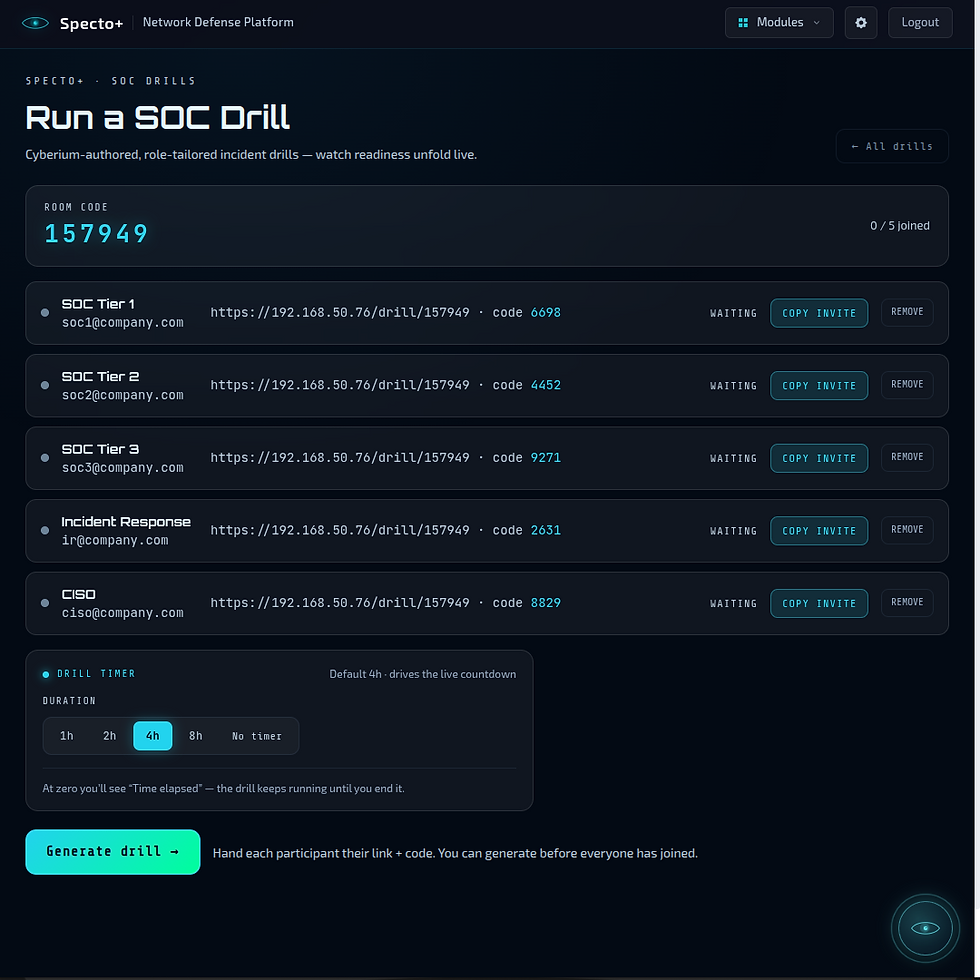Click the soc2@company.com email

point(122,395)
